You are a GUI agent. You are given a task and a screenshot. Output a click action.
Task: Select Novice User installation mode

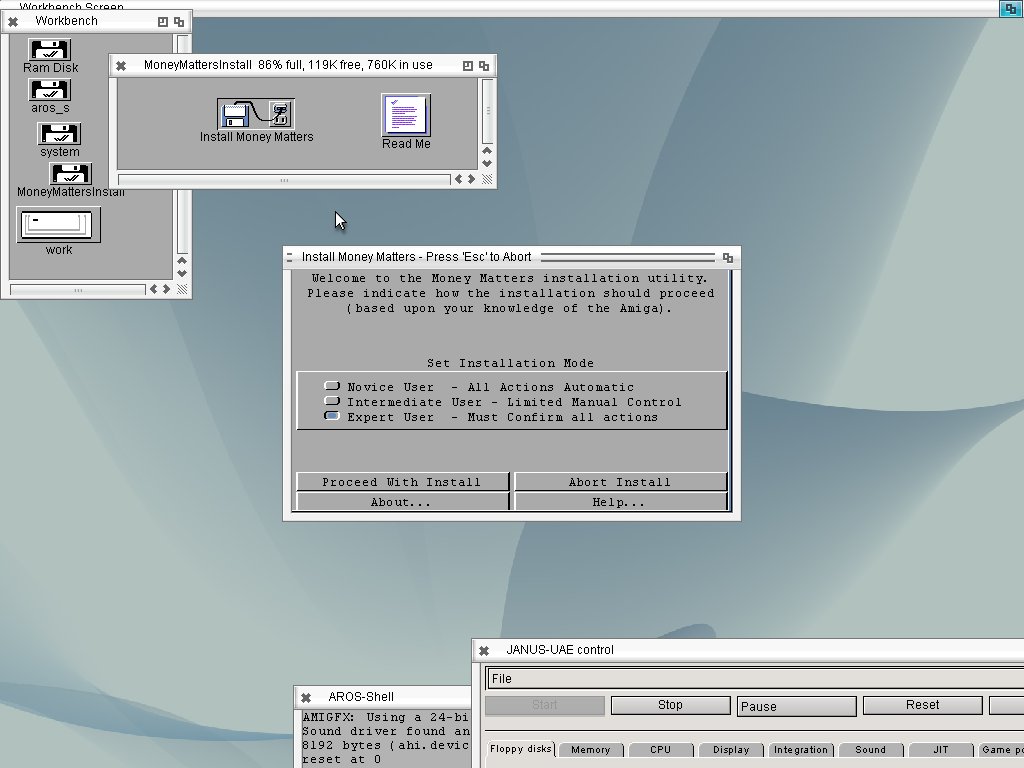(332, 387)
